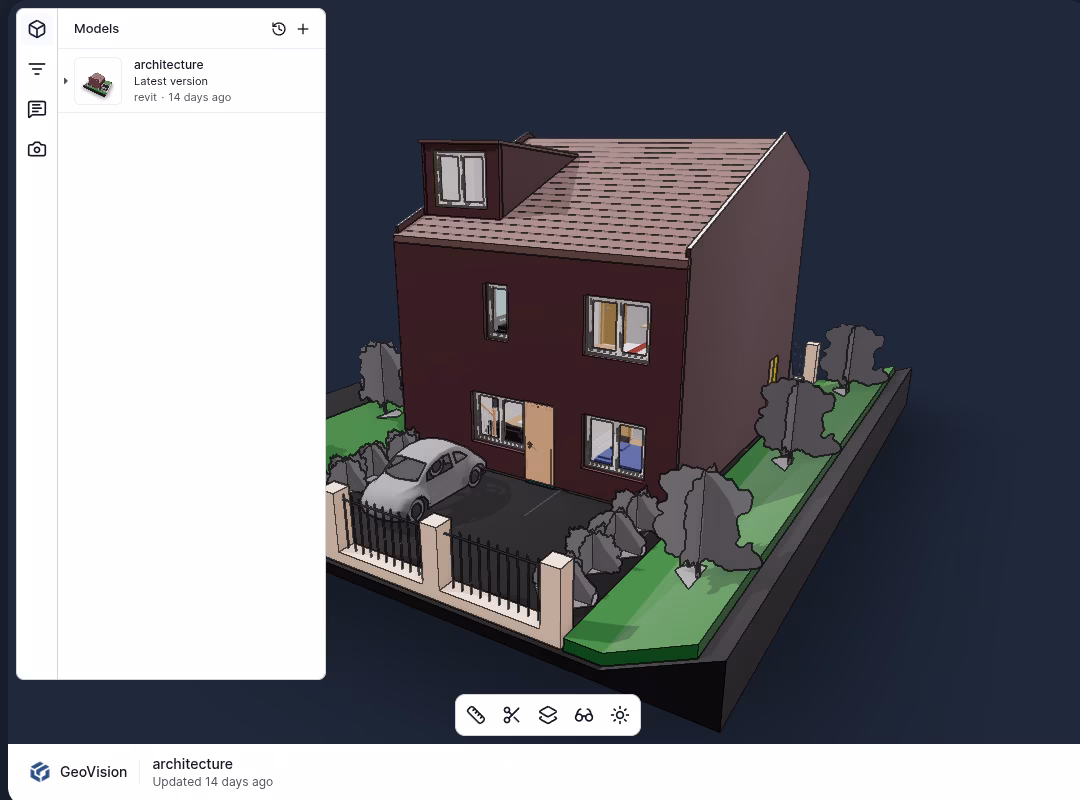Click the dormer window on the roof
The width and height of the screenshot is (1080, 800).
[x=460, y=180]
